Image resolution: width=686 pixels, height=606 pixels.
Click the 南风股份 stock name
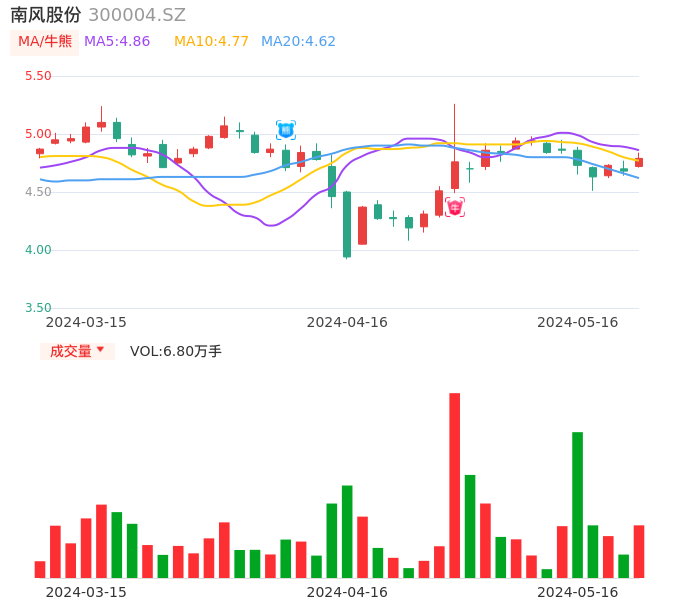pos(46,15)
